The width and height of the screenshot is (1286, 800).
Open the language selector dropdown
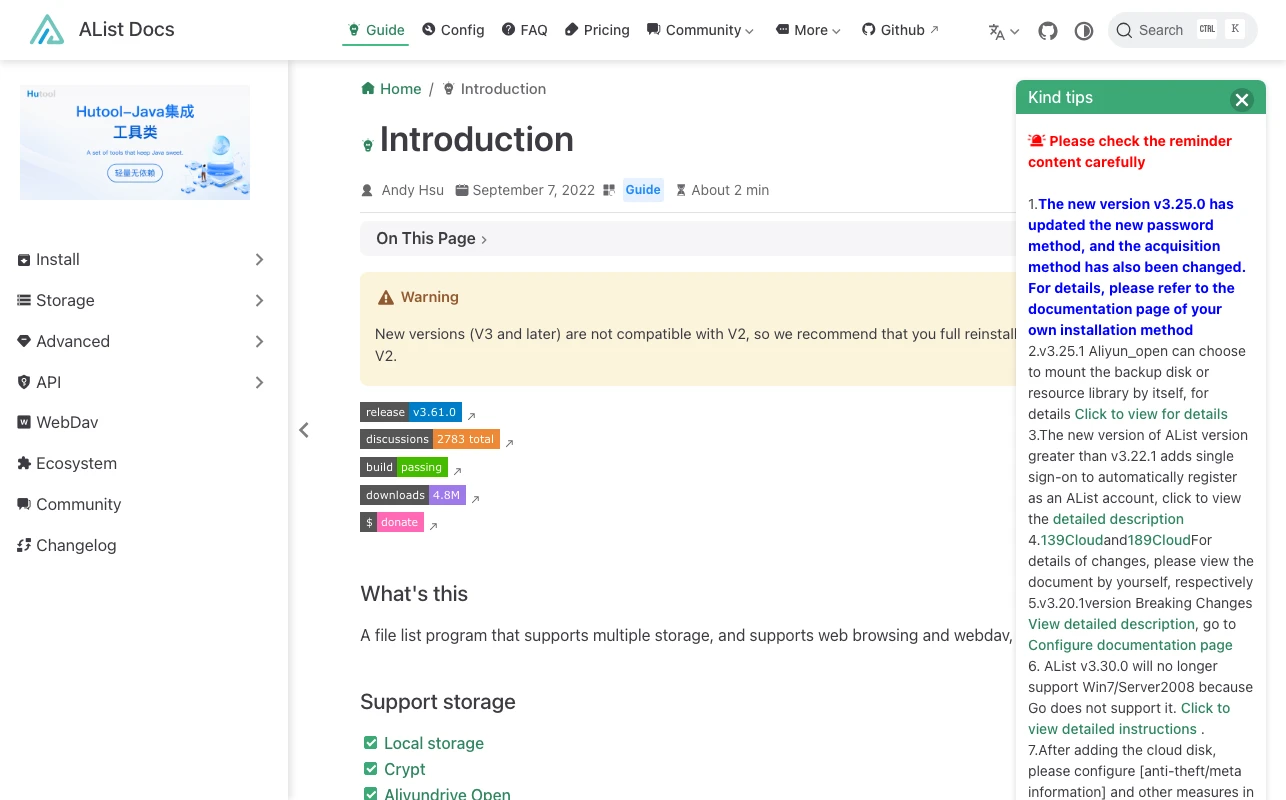(1004, 31)
